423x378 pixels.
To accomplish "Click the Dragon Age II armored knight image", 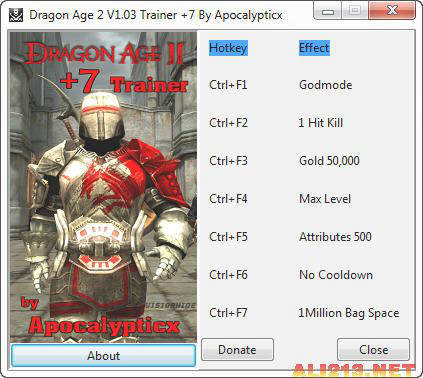I will pos(103,187).
